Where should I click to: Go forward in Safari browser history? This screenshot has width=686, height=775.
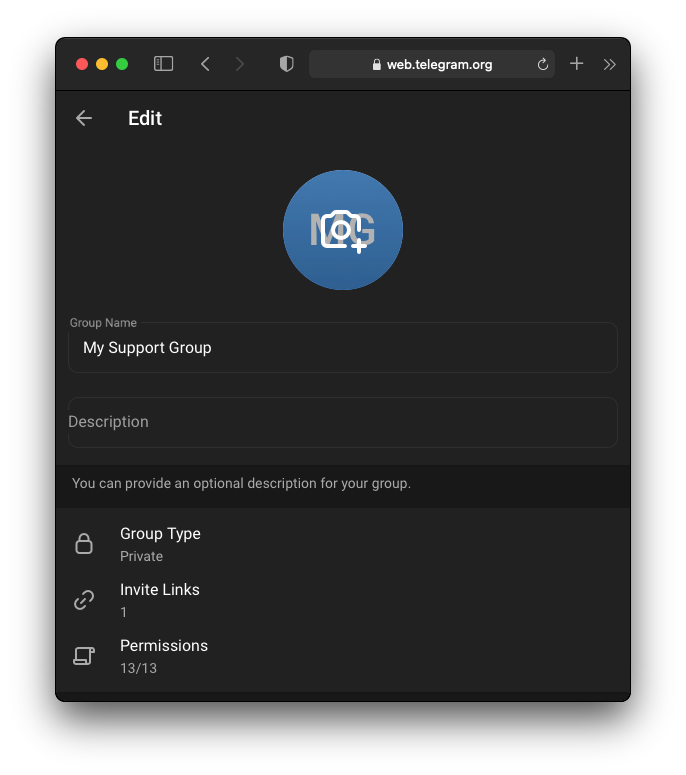240,64
